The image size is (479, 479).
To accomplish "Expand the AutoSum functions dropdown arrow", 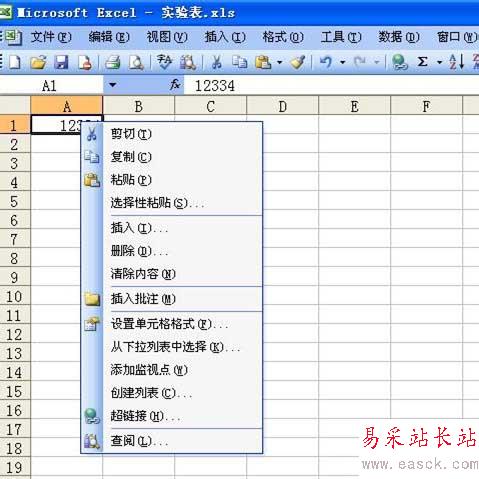I will point(439,62).
